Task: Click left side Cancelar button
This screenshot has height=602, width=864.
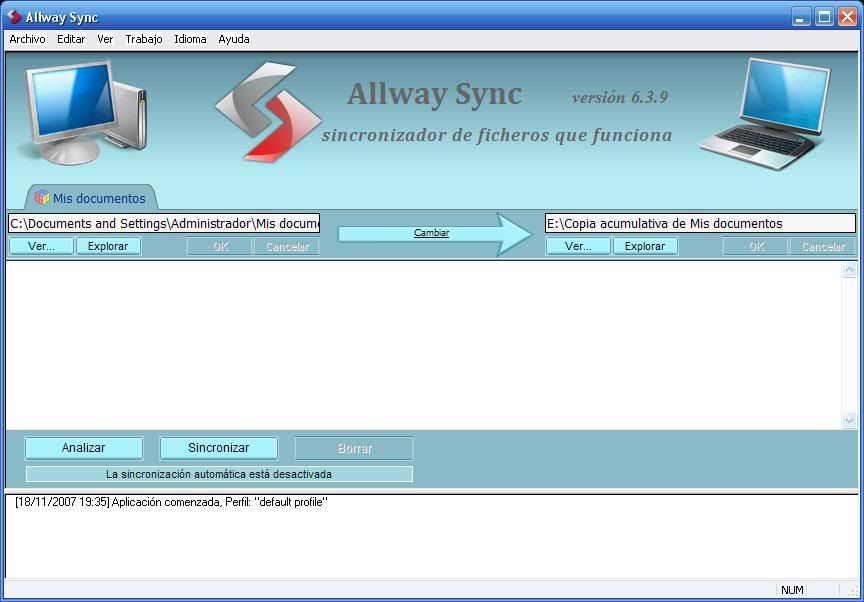Action: click(287, 246)
